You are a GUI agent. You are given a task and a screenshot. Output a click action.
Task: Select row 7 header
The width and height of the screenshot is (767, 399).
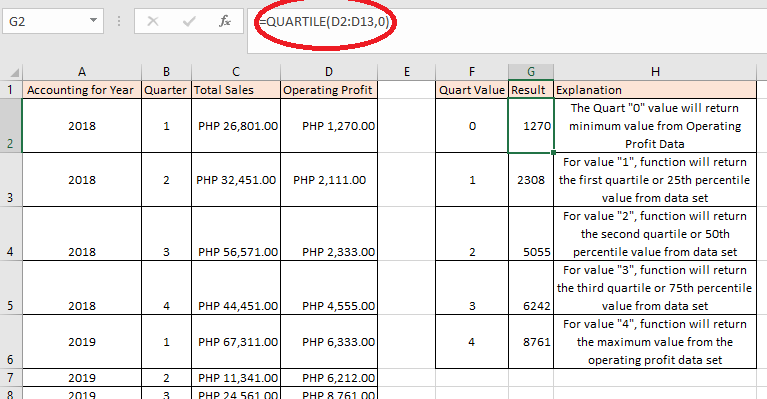coord(11,377)
